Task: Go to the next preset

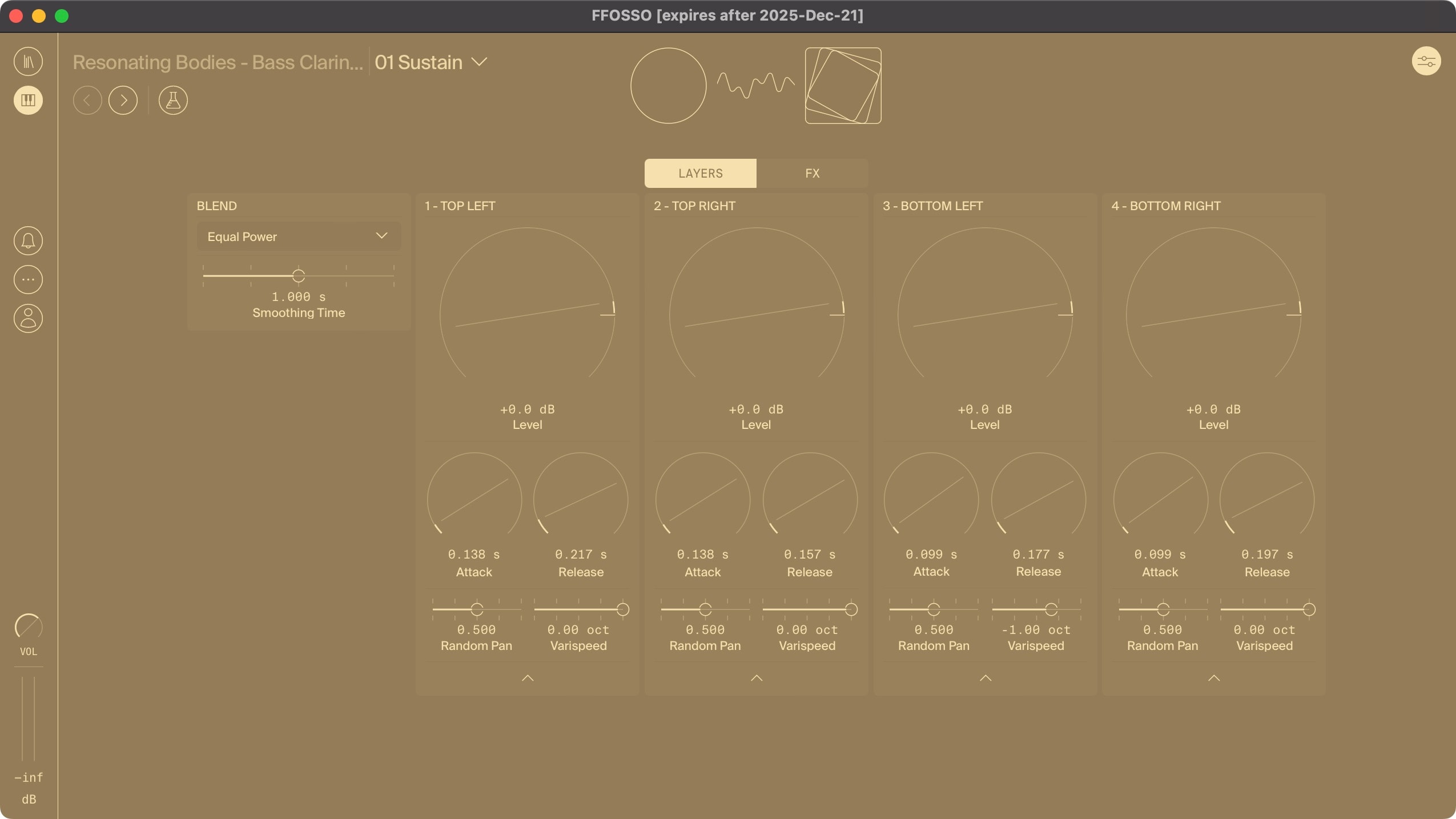Action: 123,101
